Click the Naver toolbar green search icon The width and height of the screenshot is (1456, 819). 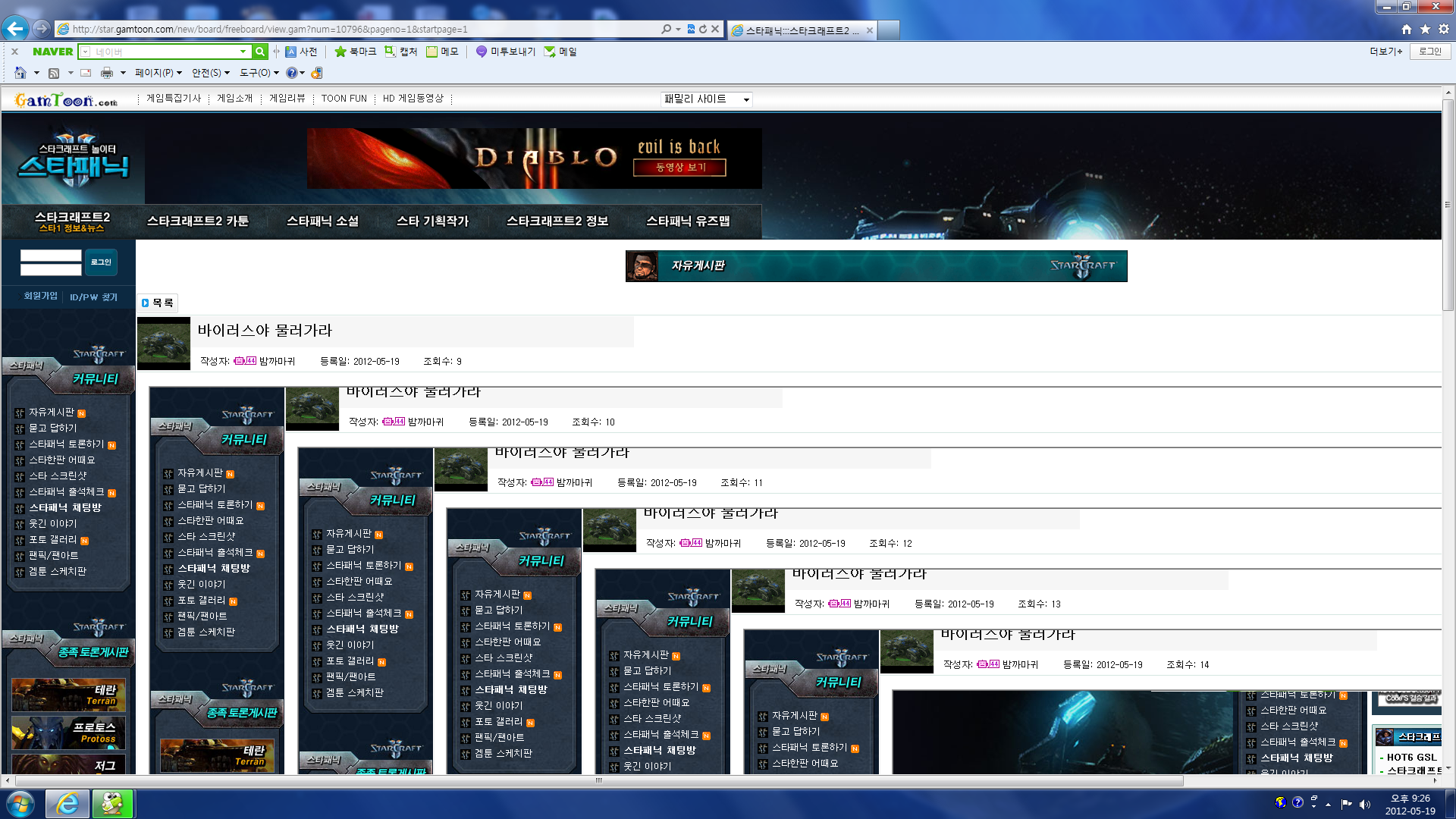click(260, 52)
